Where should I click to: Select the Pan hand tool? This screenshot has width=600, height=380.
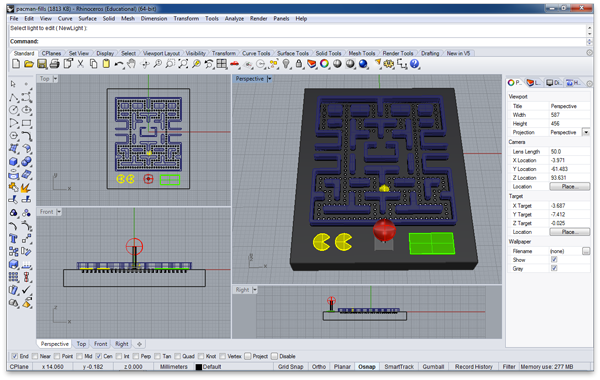click(132, 64)
